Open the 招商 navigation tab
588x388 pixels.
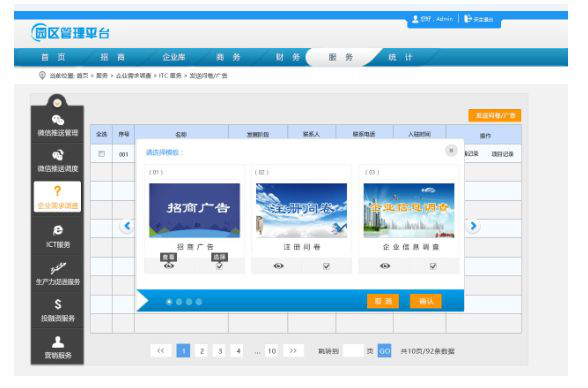click(112, 57)
